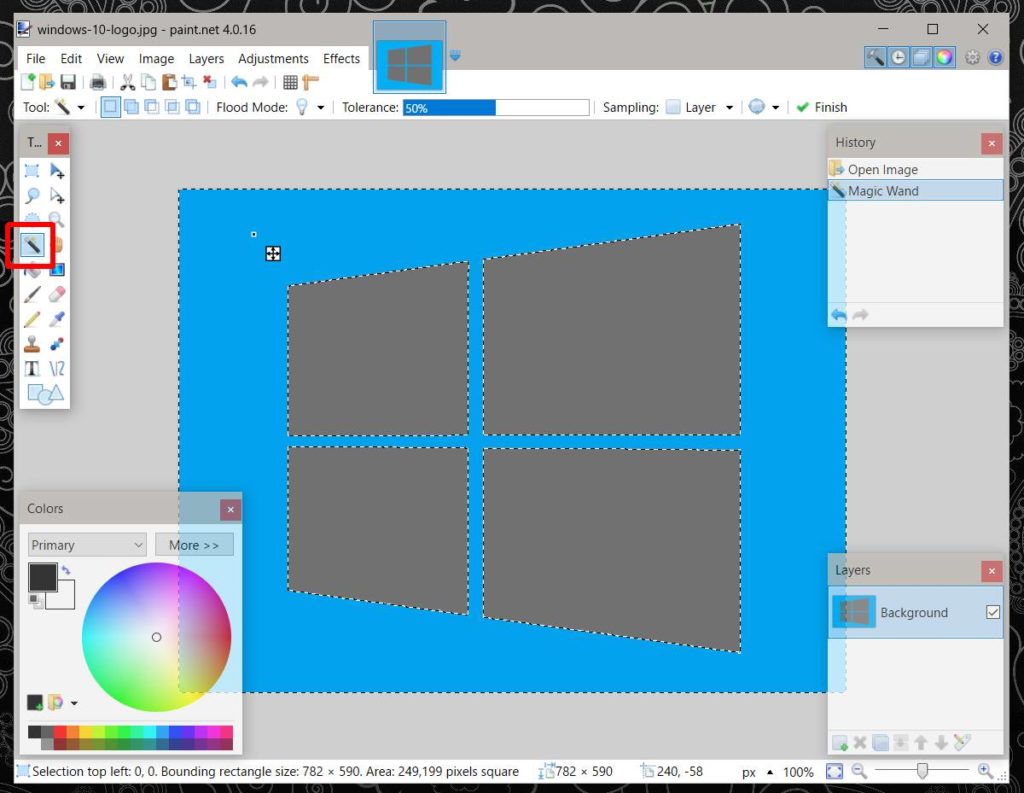Select the Rectangle Select tool

(x=34, y=170)
